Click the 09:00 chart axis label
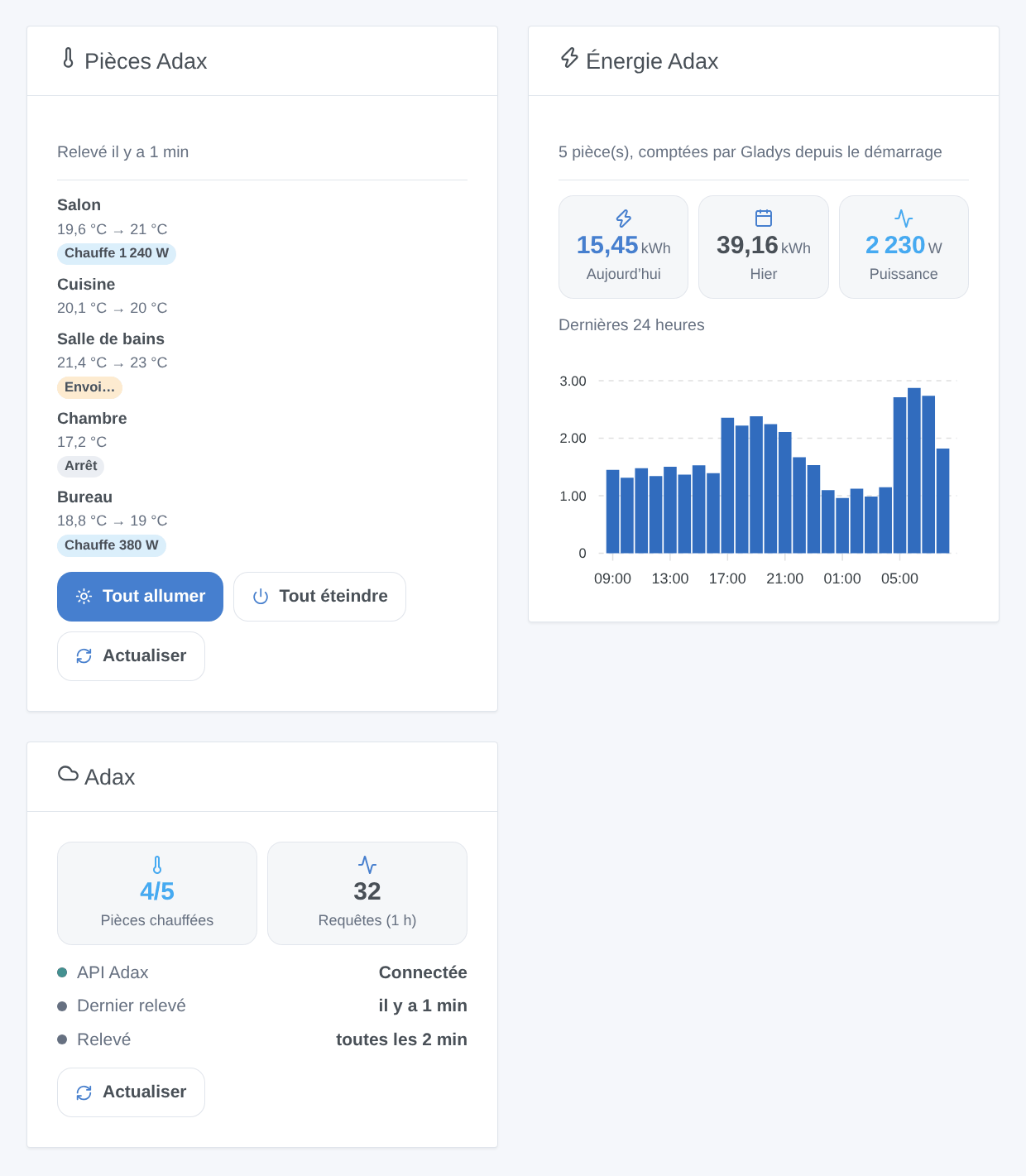1026x1176 pixels. [x=612, y=578]
